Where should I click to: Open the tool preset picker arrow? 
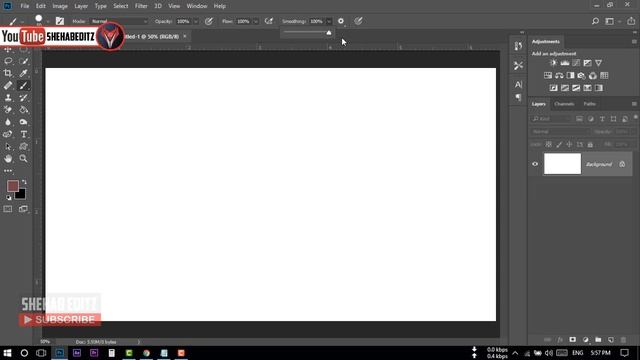22,21
